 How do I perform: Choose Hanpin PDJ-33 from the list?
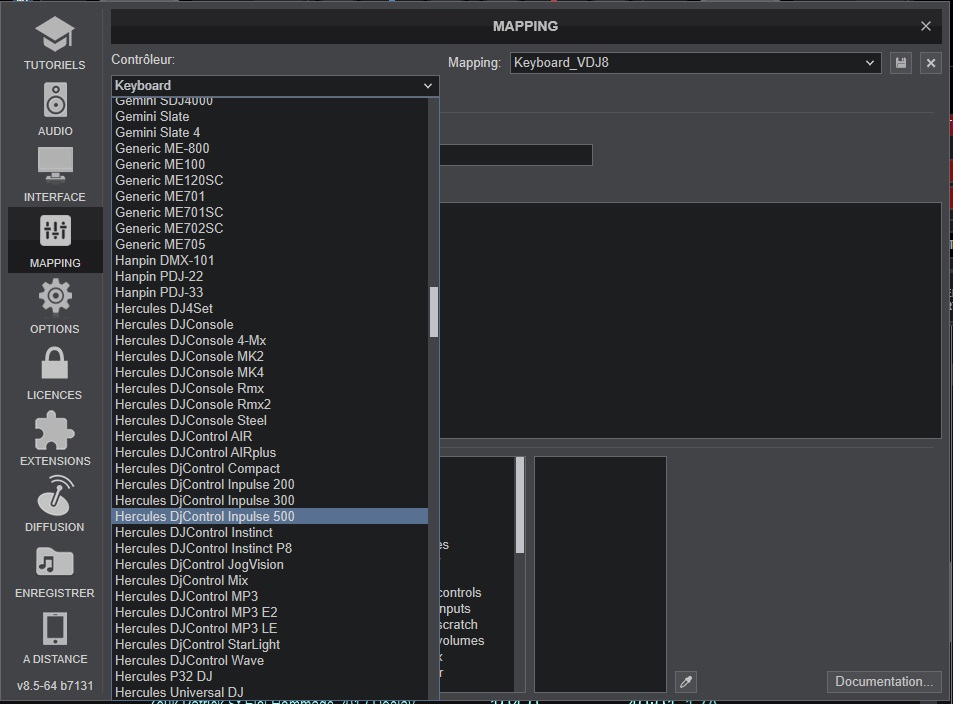tap(270, 292)
